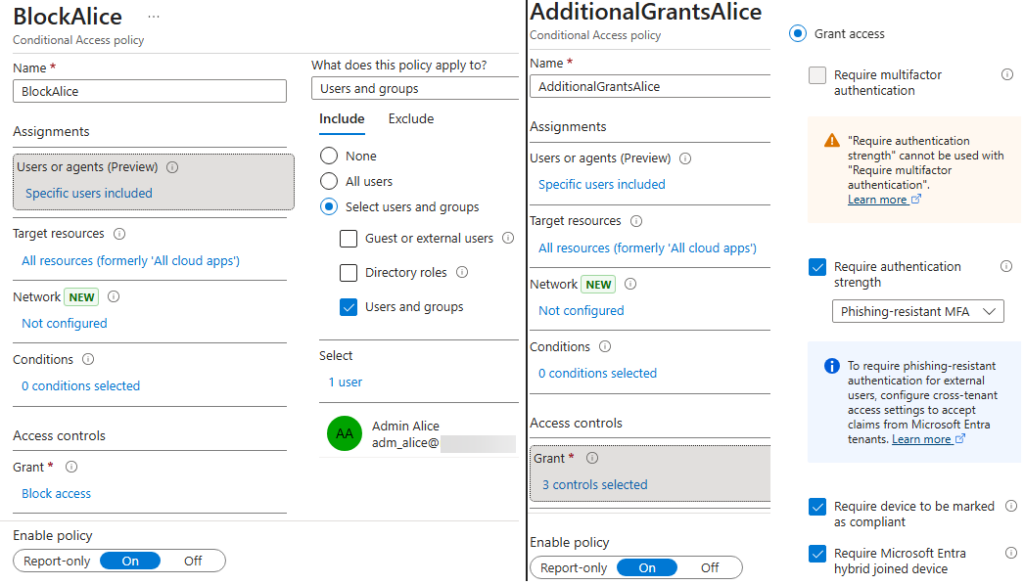Open the Phishing-resistant MFA dropdown
The width and height of the screenshot is (1024, 585).
pyautogui.click(x=917, y=311)
